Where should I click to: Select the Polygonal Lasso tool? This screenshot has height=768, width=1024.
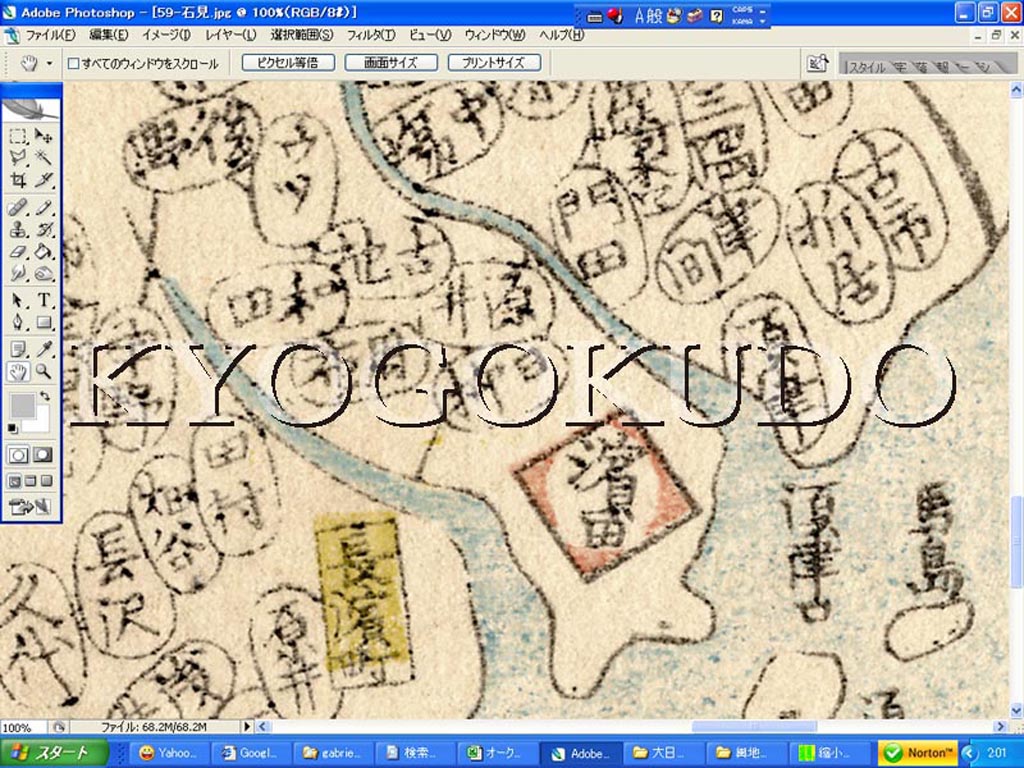18,157
